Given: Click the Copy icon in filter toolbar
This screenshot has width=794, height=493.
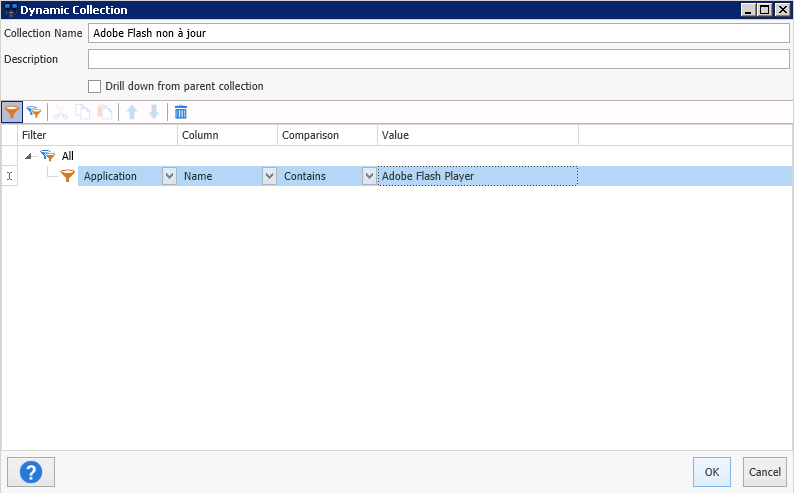Looking at the screenshot, I should tap(82, 112).
